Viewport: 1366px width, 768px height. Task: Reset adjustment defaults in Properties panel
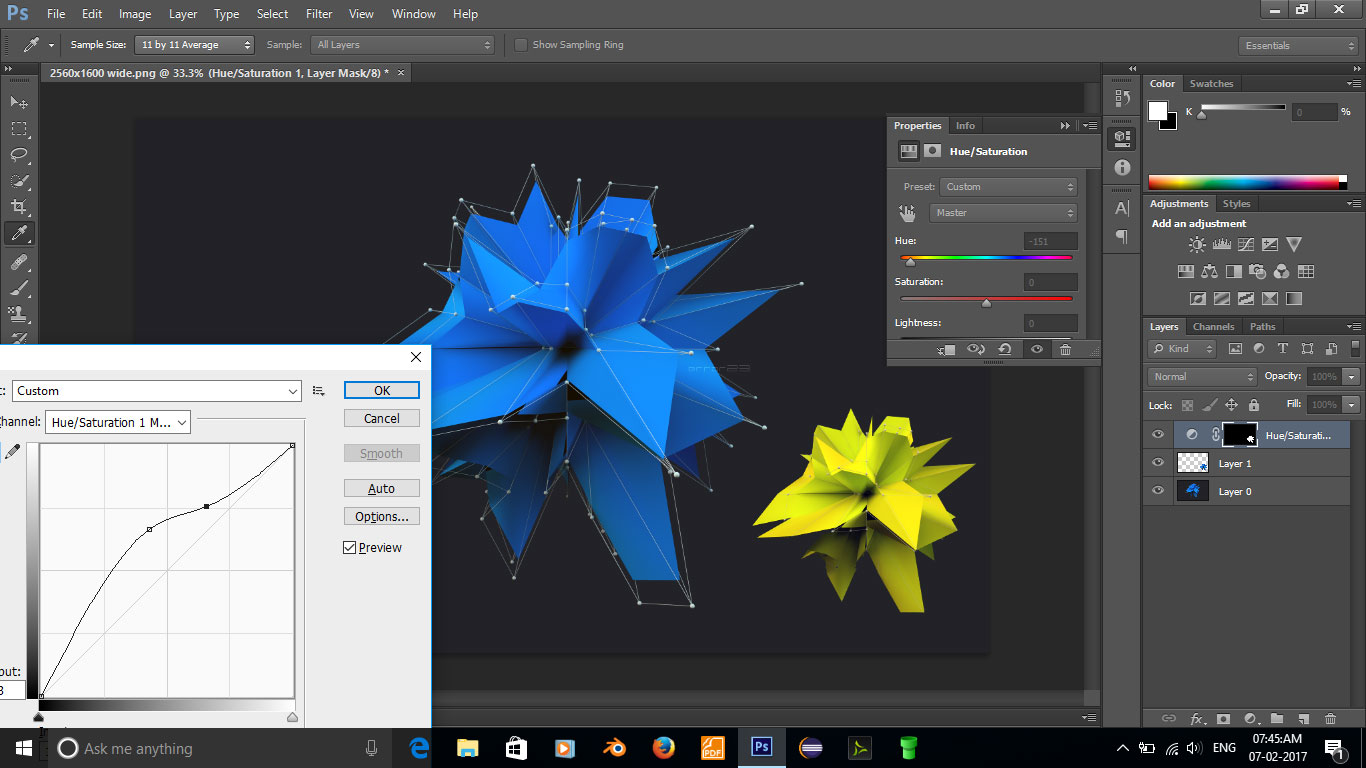1005,349
